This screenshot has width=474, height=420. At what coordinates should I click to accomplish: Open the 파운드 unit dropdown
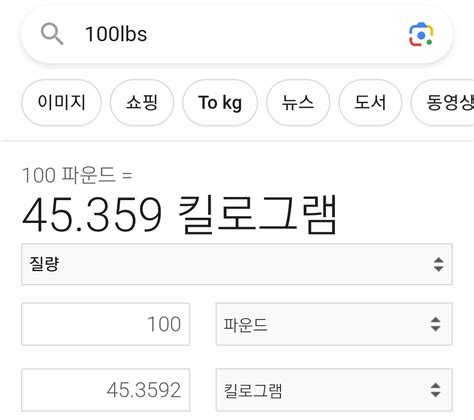pos(334,324)
